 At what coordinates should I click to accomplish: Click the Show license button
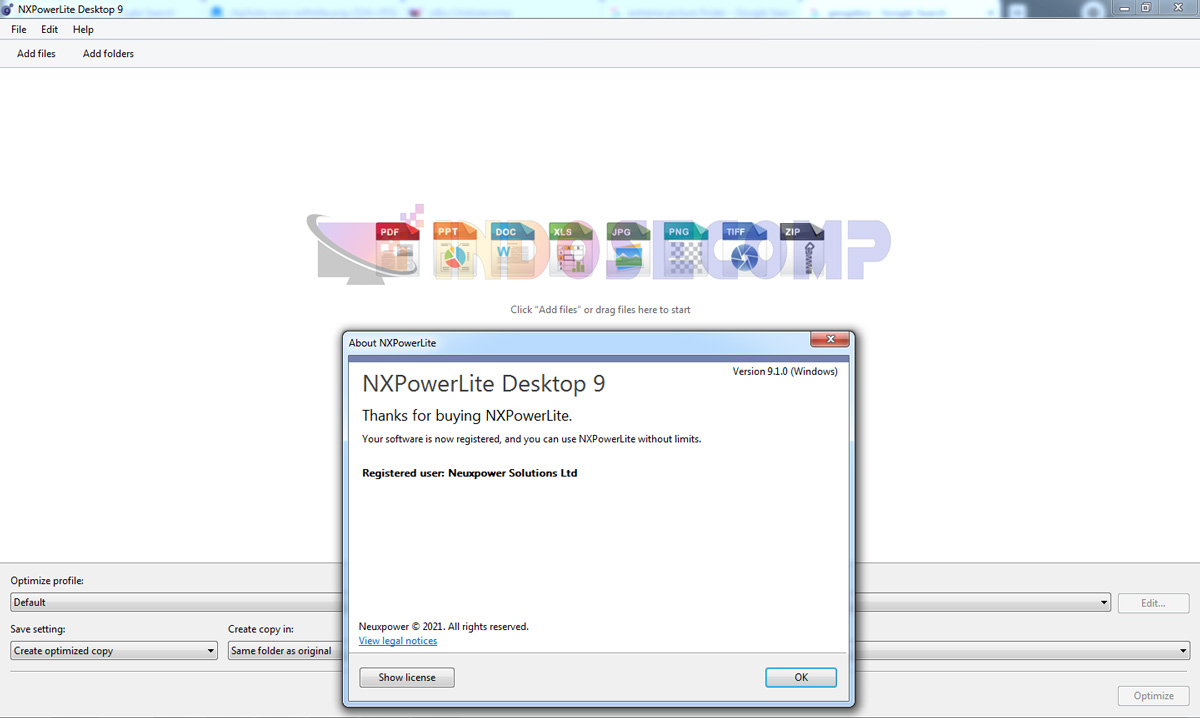(406, 677)
